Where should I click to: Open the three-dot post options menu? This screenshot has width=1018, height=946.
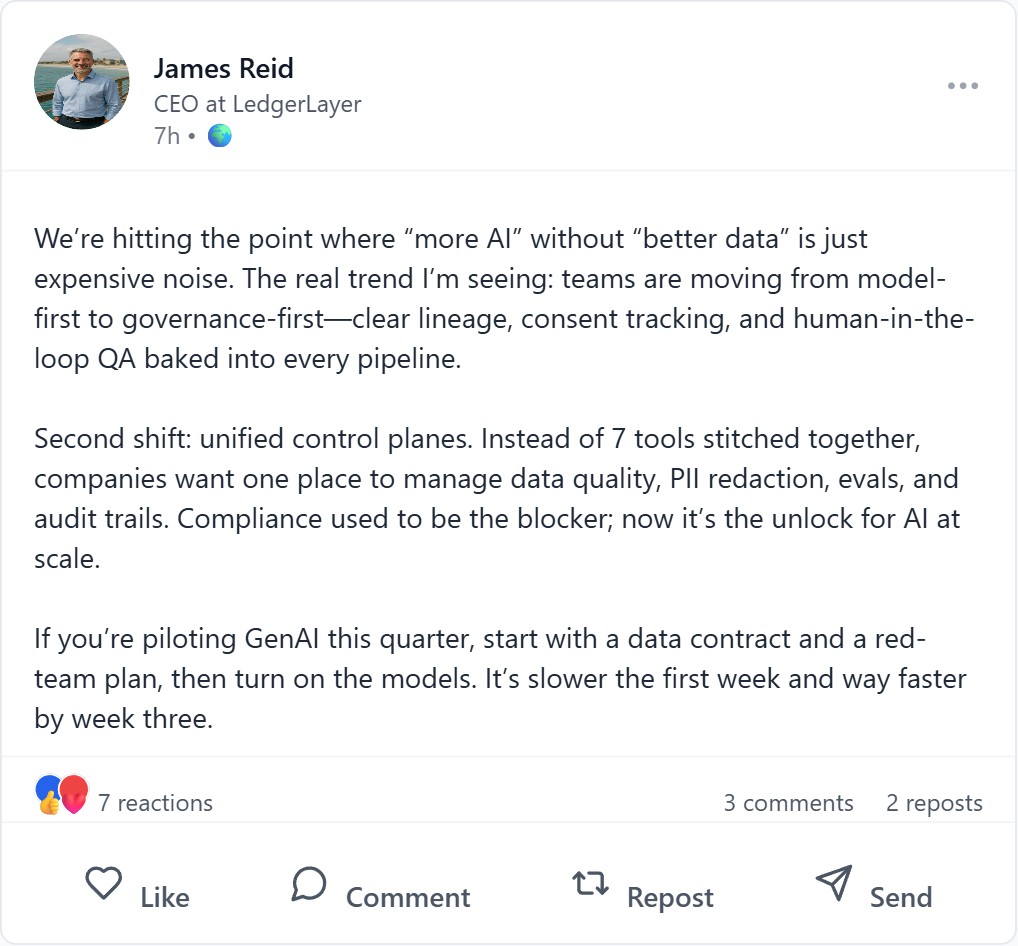962,86
